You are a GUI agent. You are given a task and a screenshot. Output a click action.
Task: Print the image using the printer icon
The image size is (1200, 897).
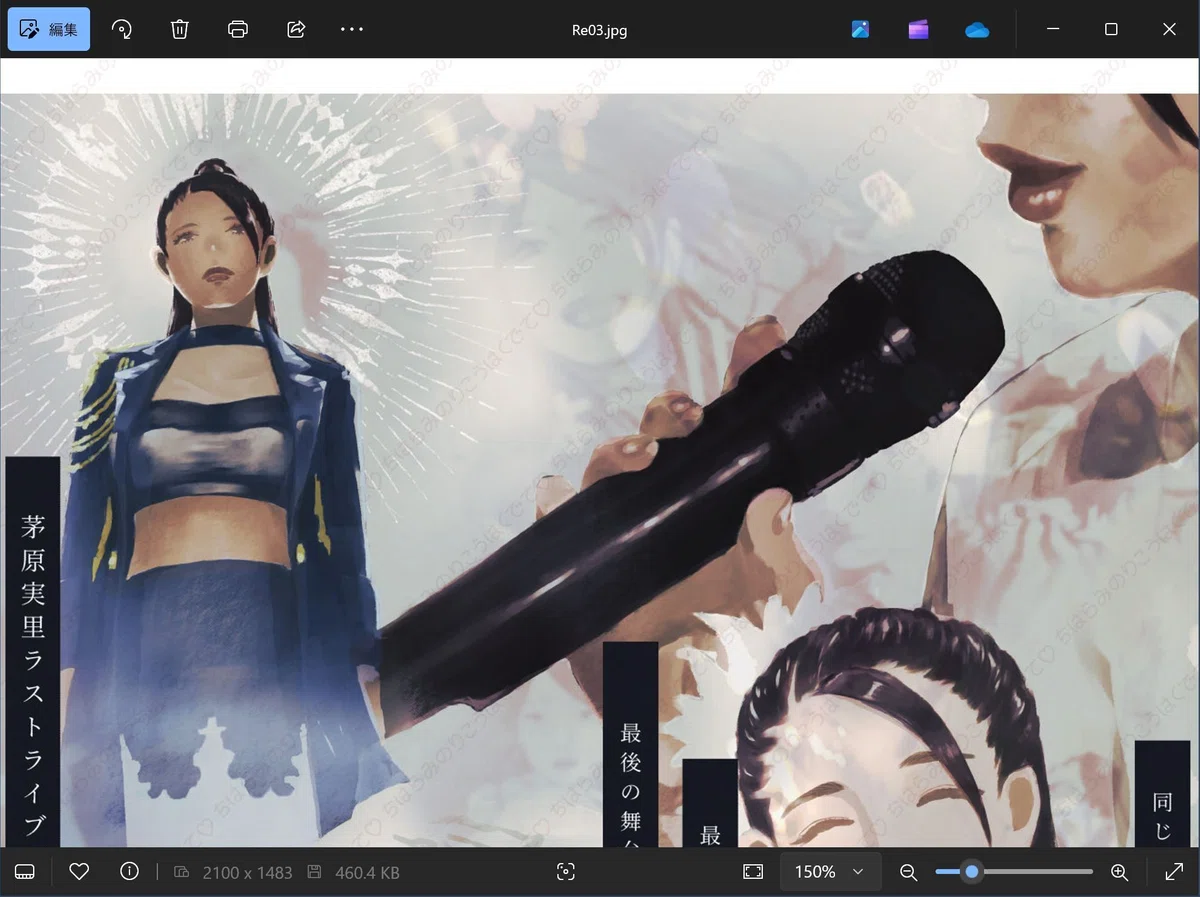[x=238, y=29]
